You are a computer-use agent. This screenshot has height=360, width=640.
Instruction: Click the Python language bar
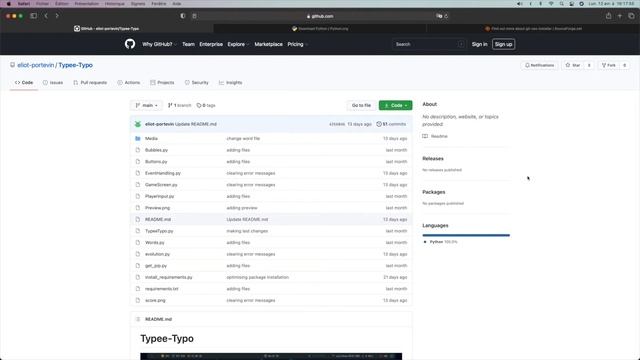(x=466, y=235)
